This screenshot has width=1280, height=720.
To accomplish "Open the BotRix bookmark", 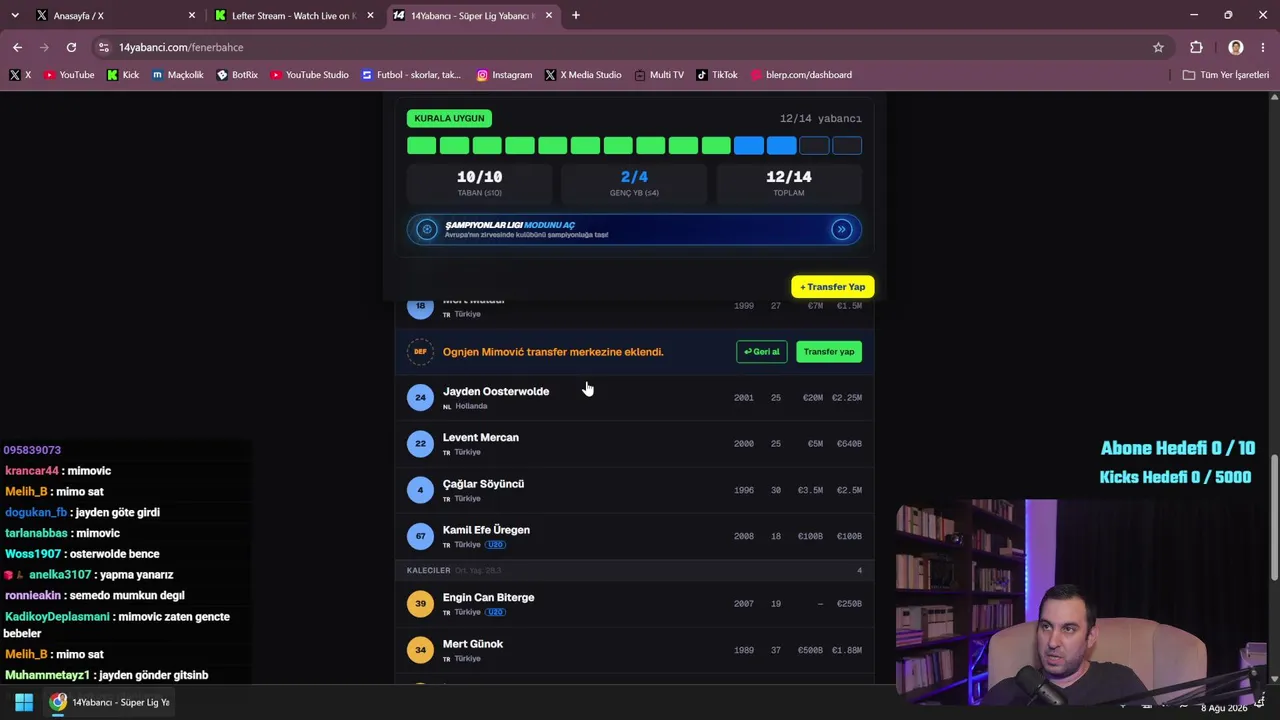I will tap(237, 75).
